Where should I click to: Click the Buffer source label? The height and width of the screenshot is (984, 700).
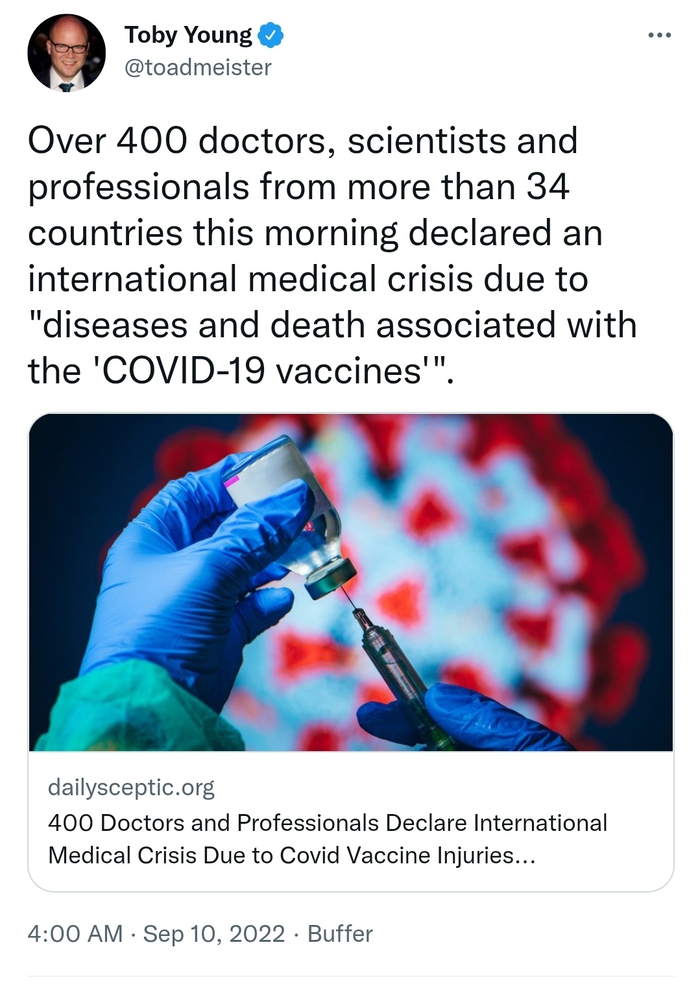[340, 934]
